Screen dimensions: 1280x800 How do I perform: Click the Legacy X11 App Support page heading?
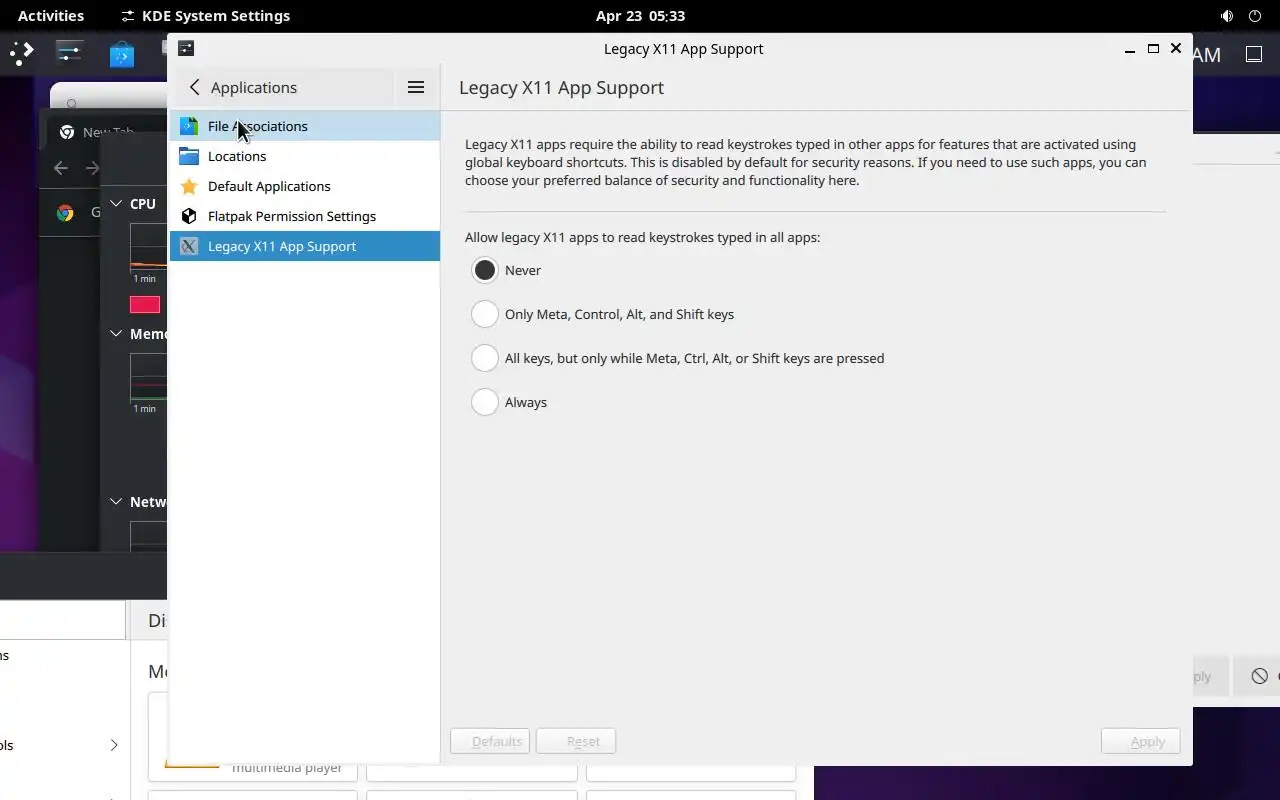[x=561, y=87]
